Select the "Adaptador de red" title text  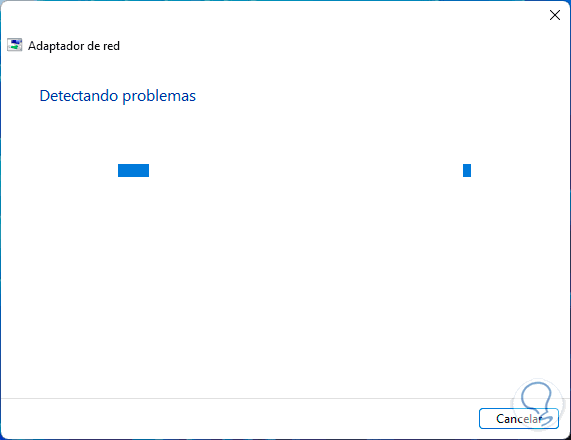[x=74, y=46]
